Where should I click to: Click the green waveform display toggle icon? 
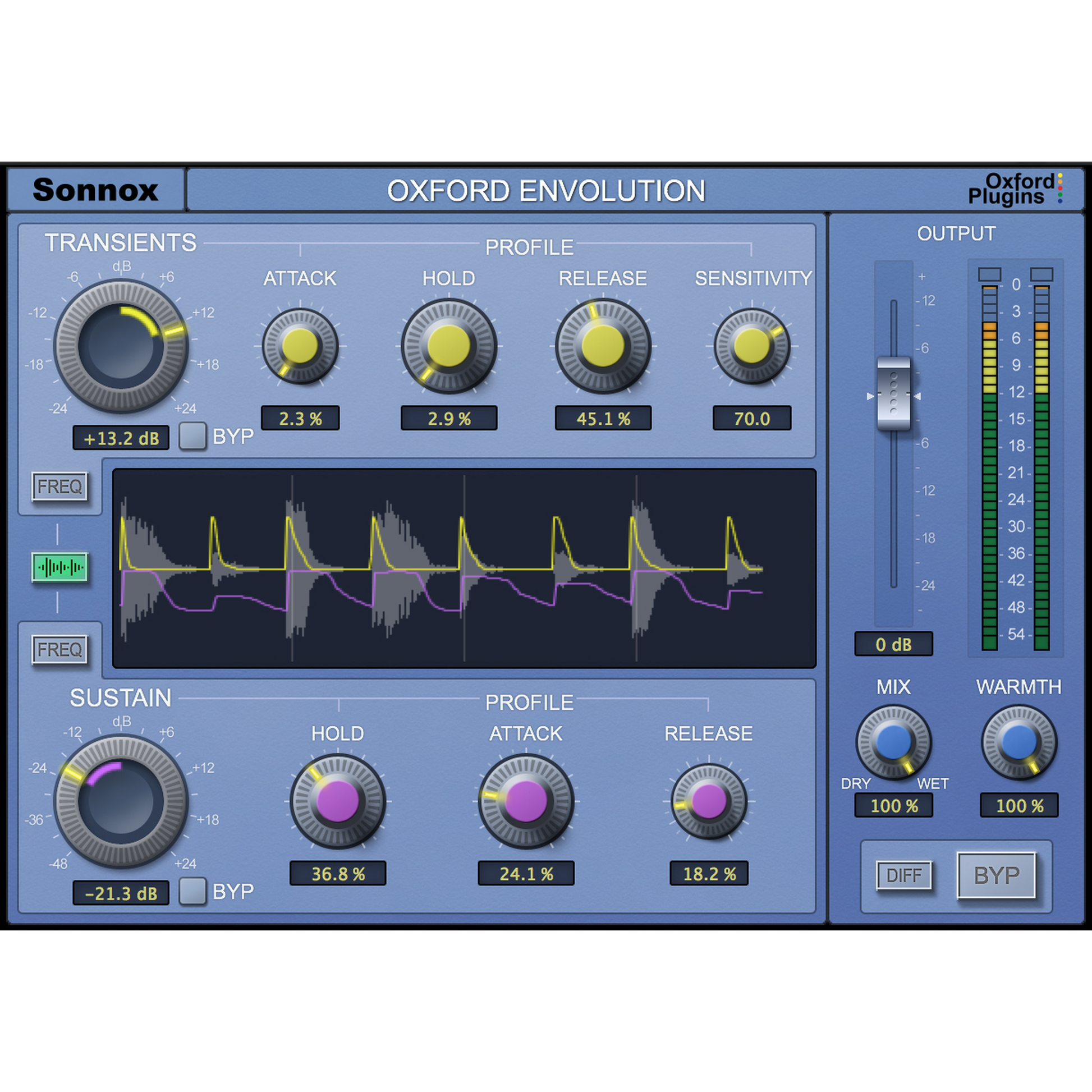click(x=59, y=567)
